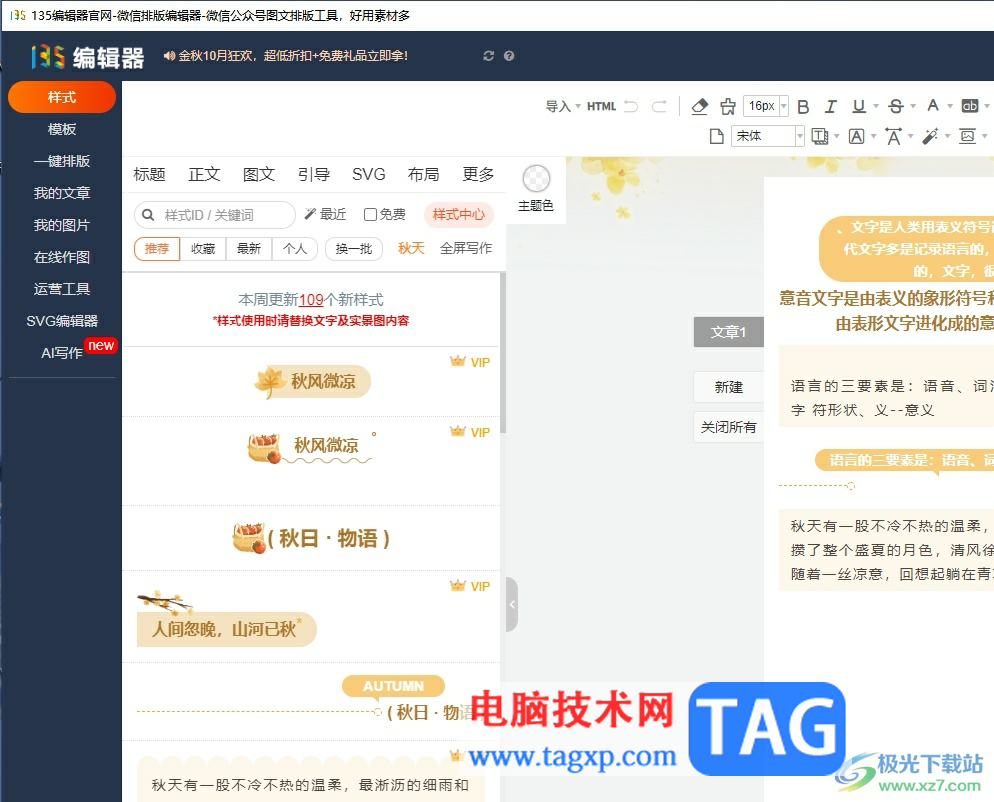Select the 秋日·物语 basket title style
This screenshot has height=802, width=994.
click(311, 538)
